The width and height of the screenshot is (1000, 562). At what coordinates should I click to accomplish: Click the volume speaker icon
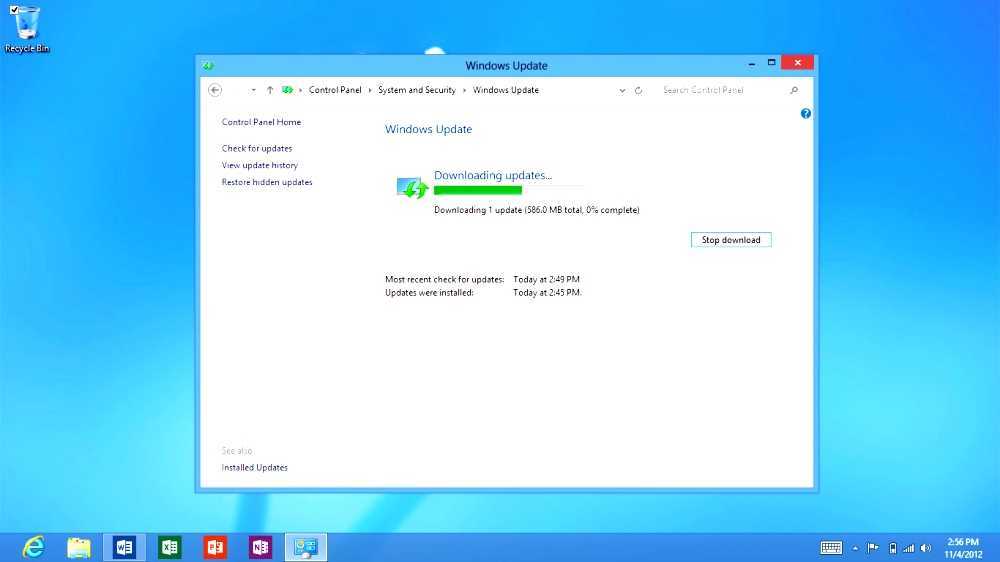926,548
